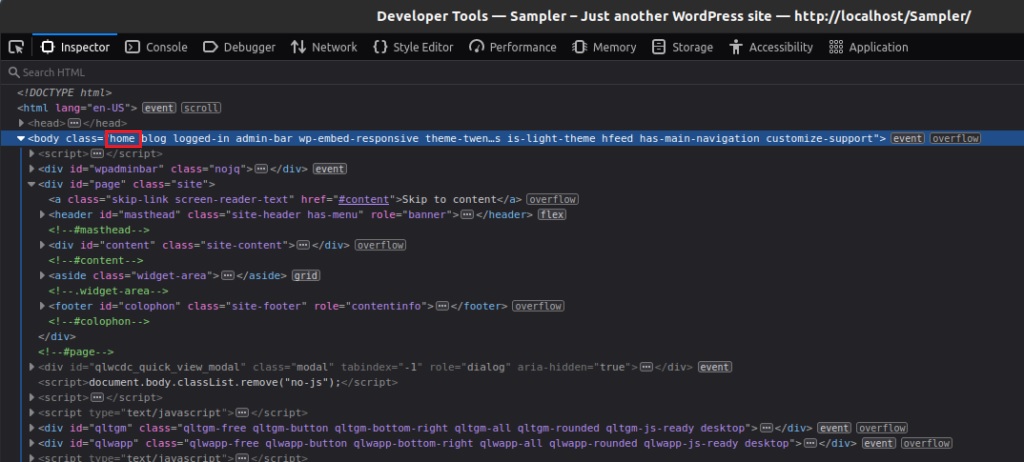
Task: Click the event badge on qlwapp row
Action: pos(879,443)
